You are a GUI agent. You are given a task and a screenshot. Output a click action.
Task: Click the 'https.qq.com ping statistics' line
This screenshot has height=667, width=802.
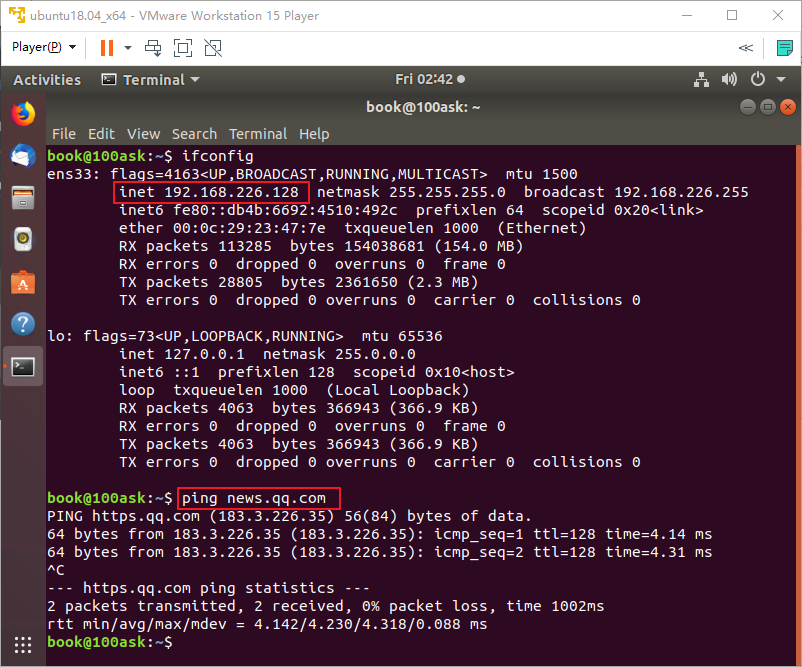(209, 588)
